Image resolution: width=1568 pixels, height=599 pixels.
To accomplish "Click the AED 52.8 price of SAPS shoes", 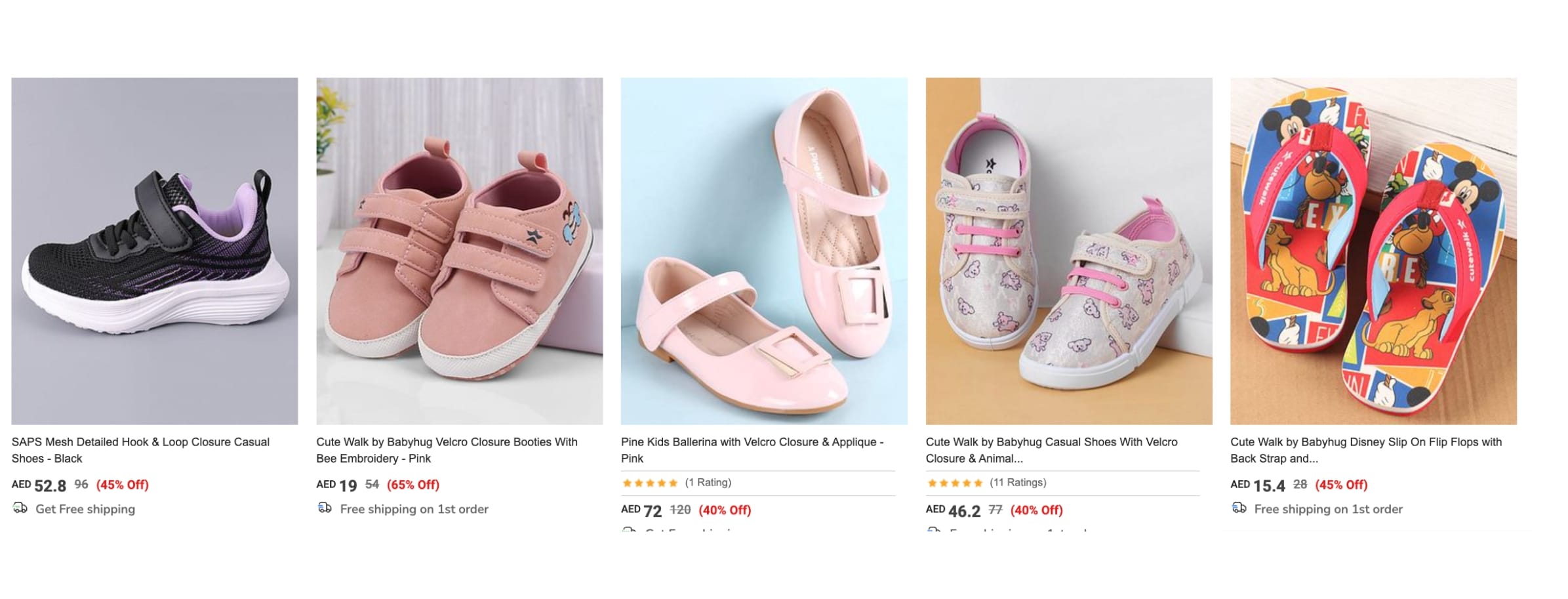I will pyautogui.click(x=40, y=485).
